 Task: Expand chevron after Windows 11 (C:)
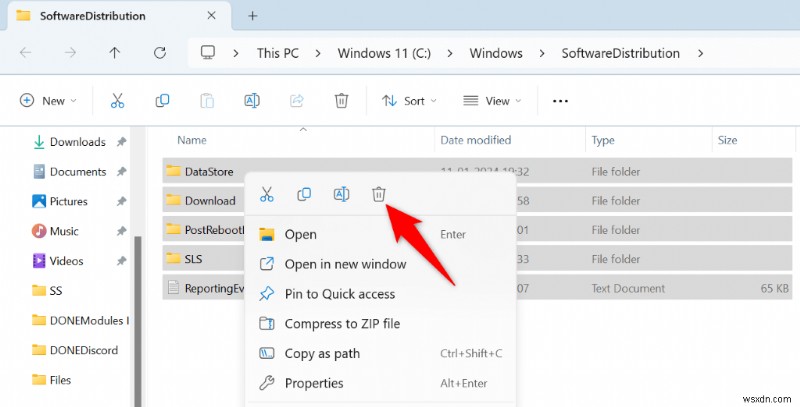(450, 53)
